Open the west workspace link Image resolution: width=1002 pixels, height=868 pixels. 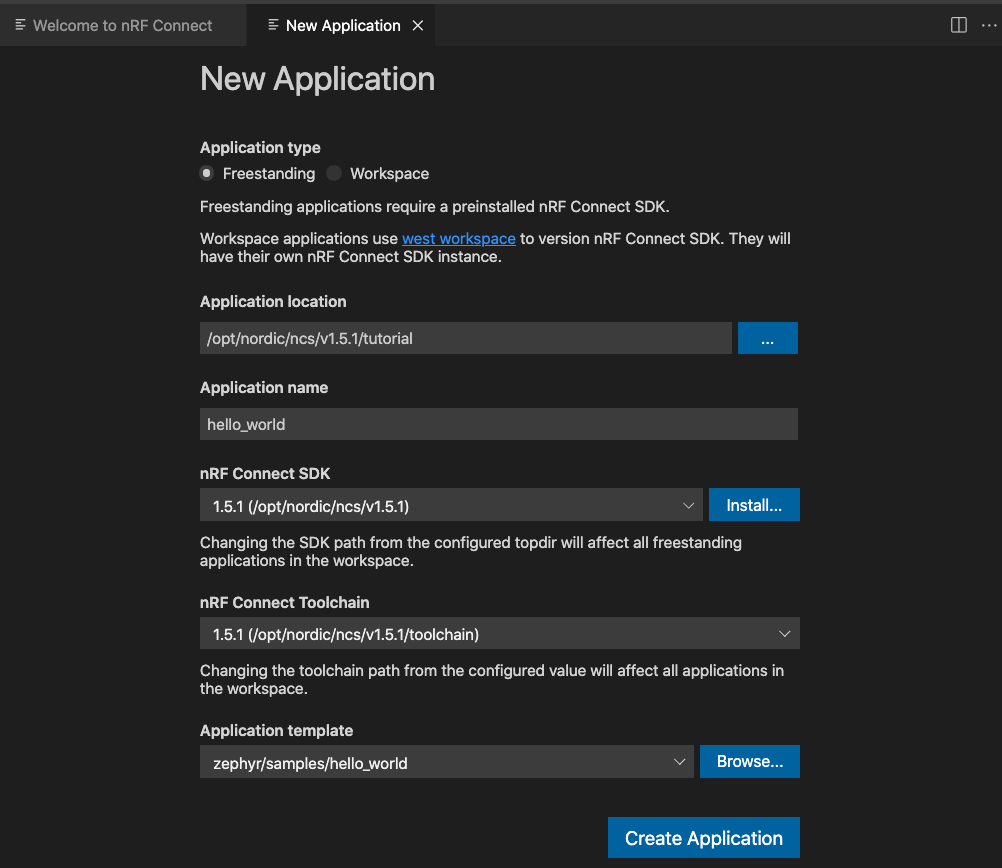tap(458, 239)
